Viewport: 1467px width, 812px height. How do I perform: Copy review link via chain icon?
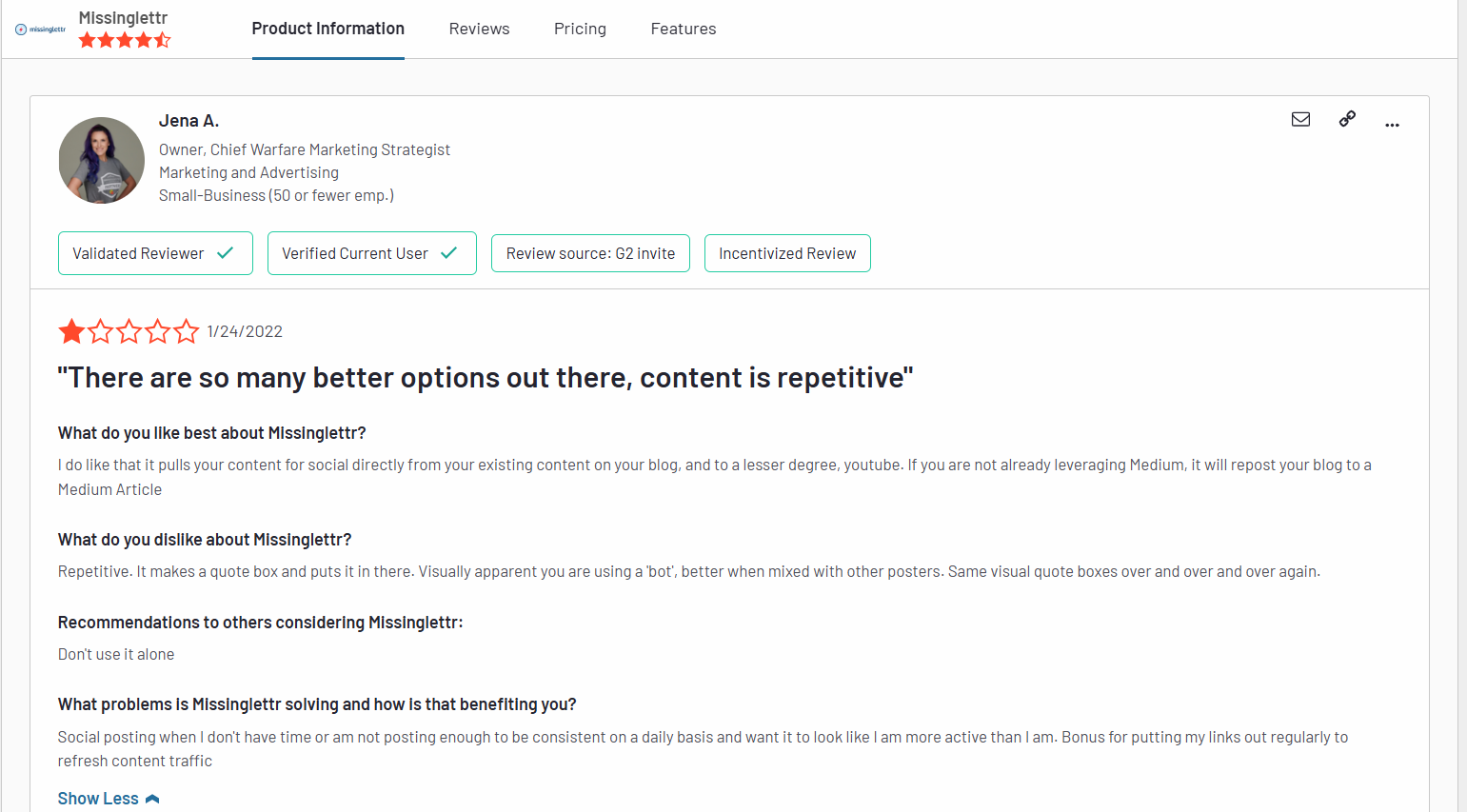(1347, 119)
